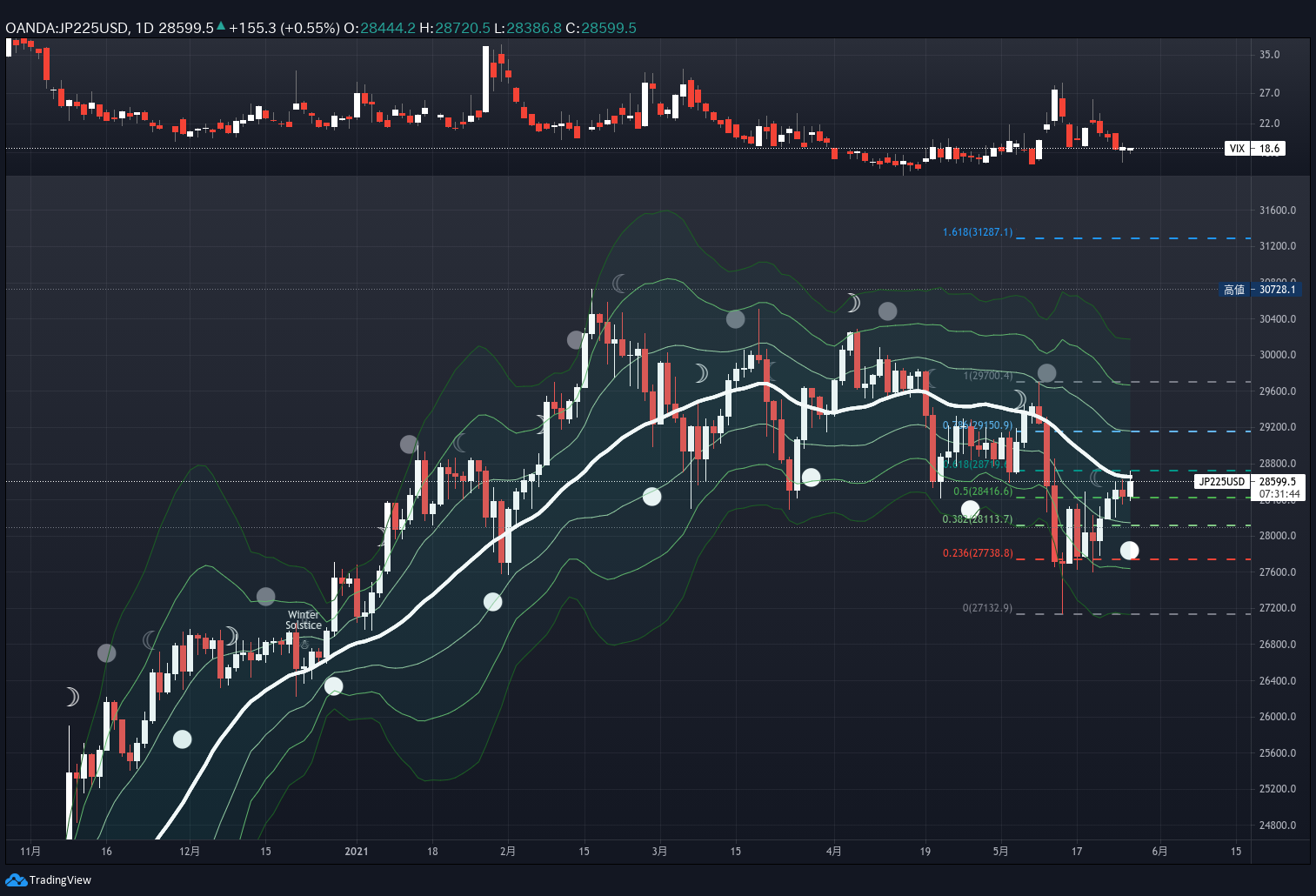
Task: Select the 高値 30728.1 high price label
Action: (1260, 290)
